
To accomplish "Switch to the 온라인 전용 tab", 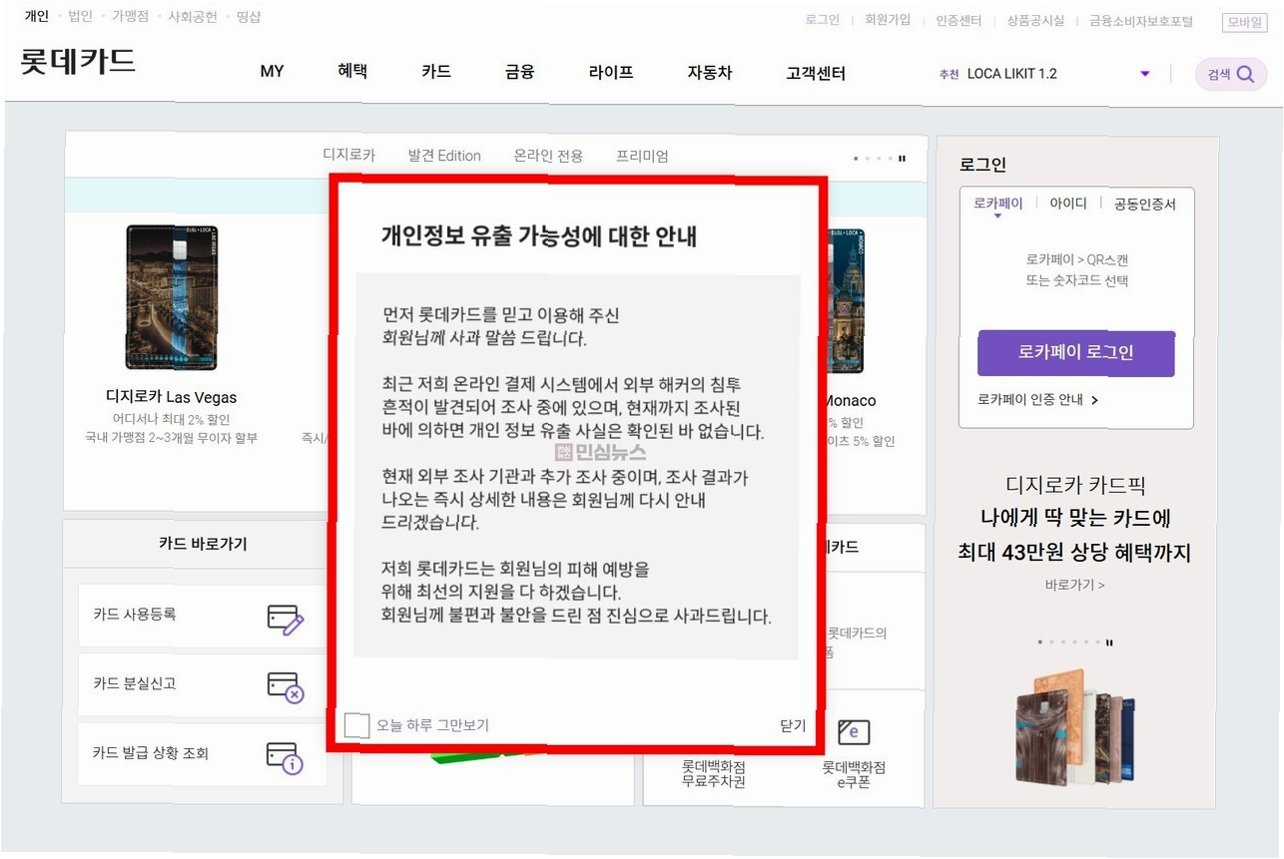I will 548,156.
